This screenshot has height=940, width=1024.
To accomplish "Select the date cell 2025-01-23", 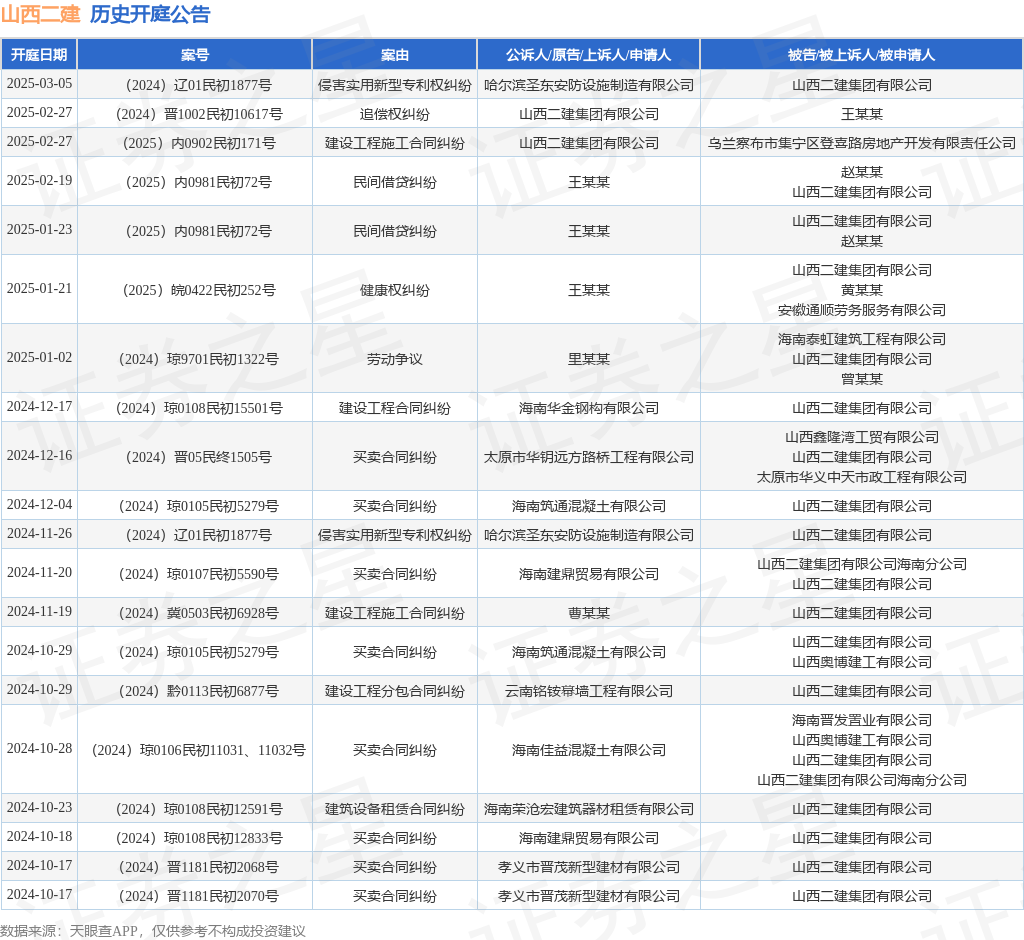I will [x=39, y=229].
